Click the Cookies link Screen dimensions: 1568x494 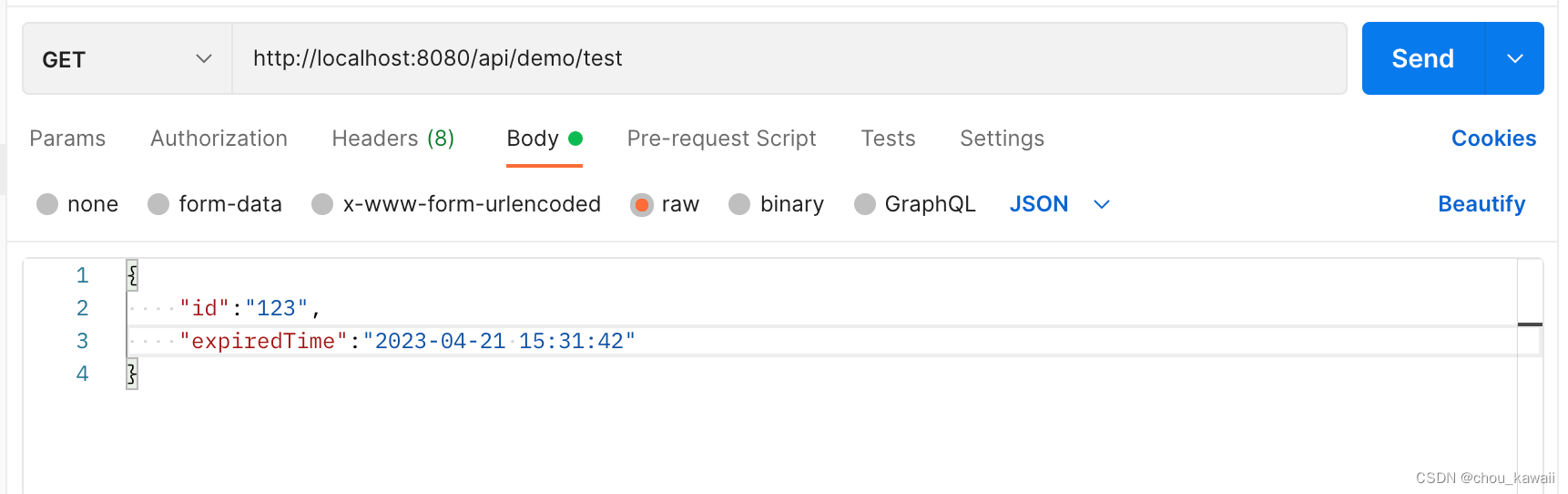(1493, 139)
